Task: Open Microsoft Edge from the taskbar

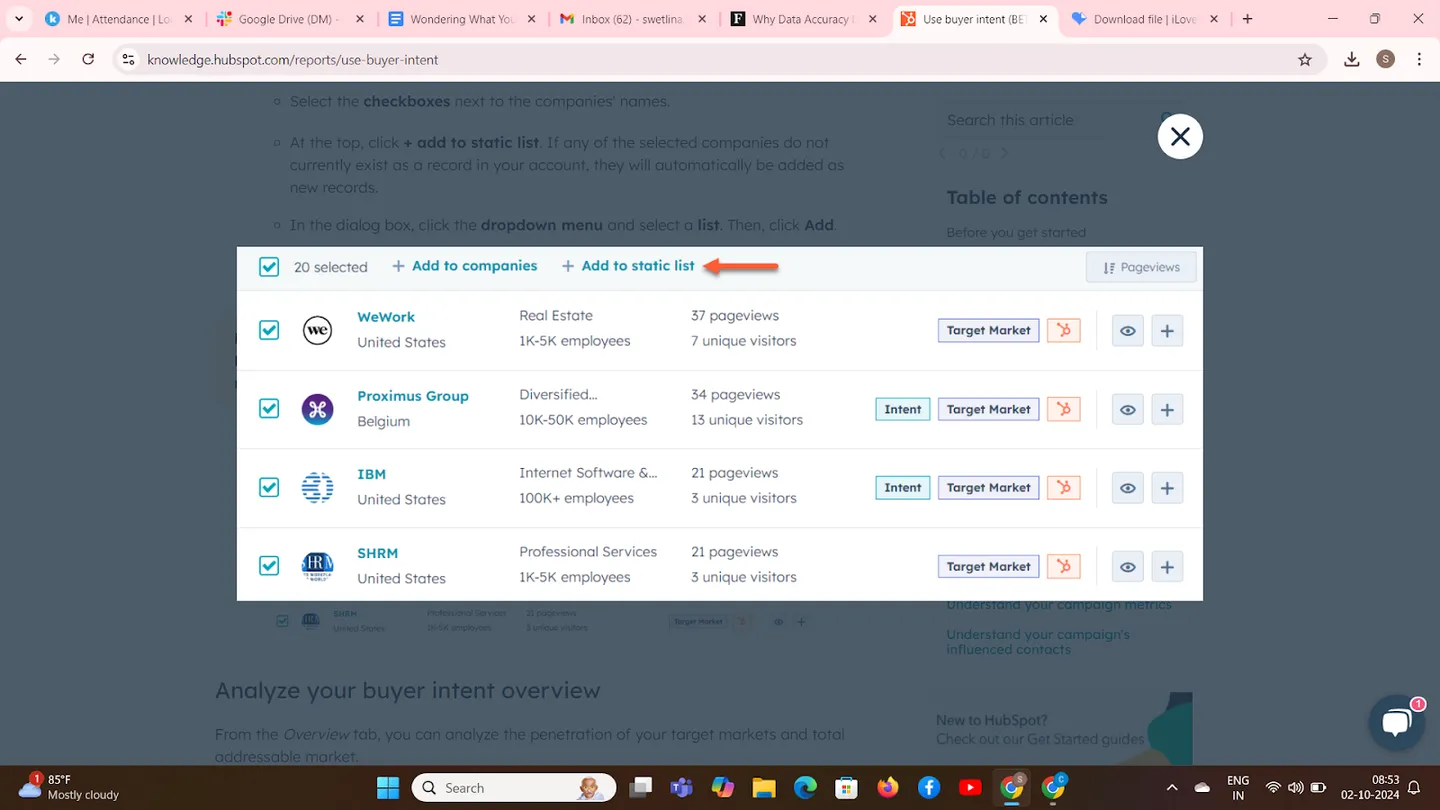Action: coord(805,788)
